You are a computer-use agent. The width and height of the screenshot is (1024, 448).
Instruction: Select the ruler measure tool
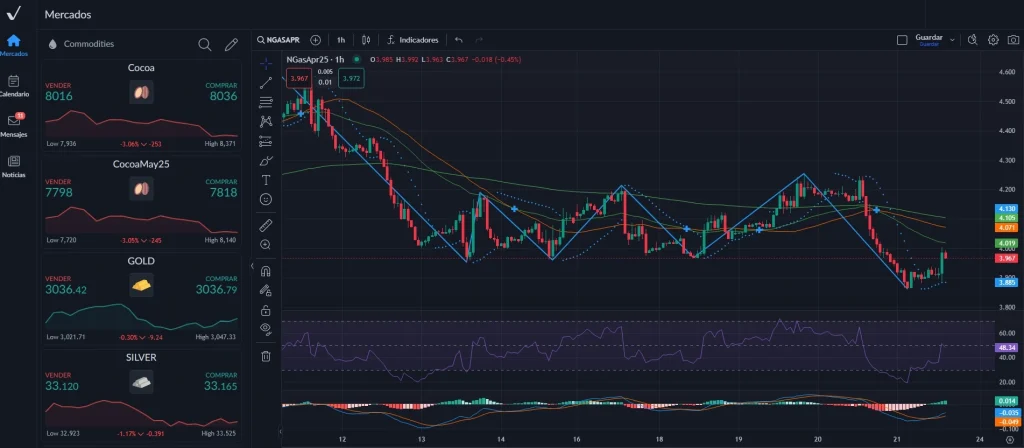click(266, 225)
